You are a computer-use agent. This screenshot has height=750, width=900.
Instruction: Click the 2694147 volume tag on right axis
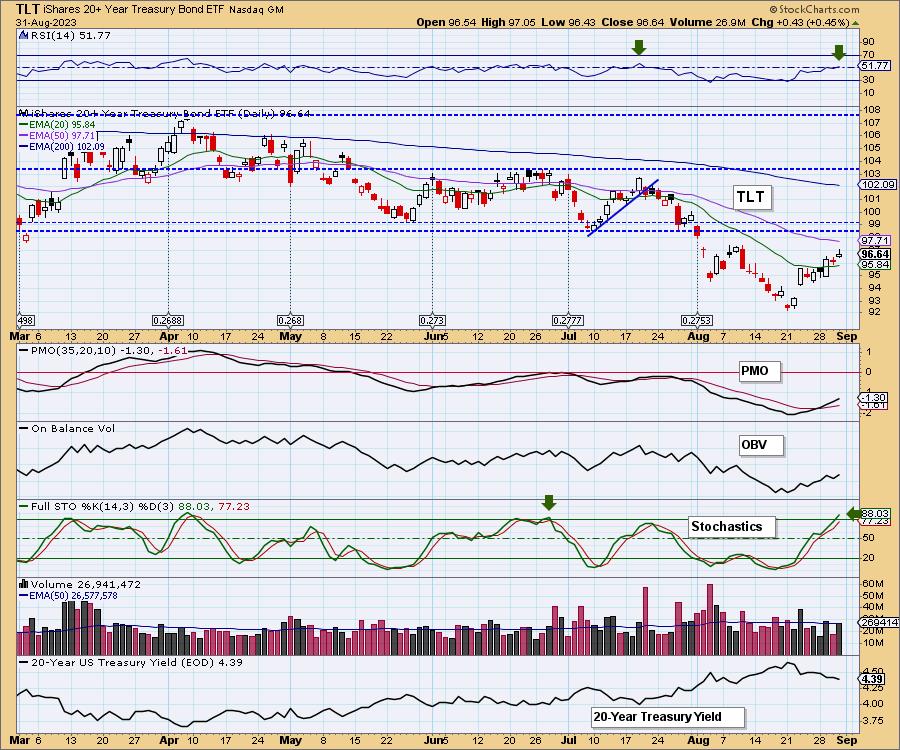tap(876, 623)
